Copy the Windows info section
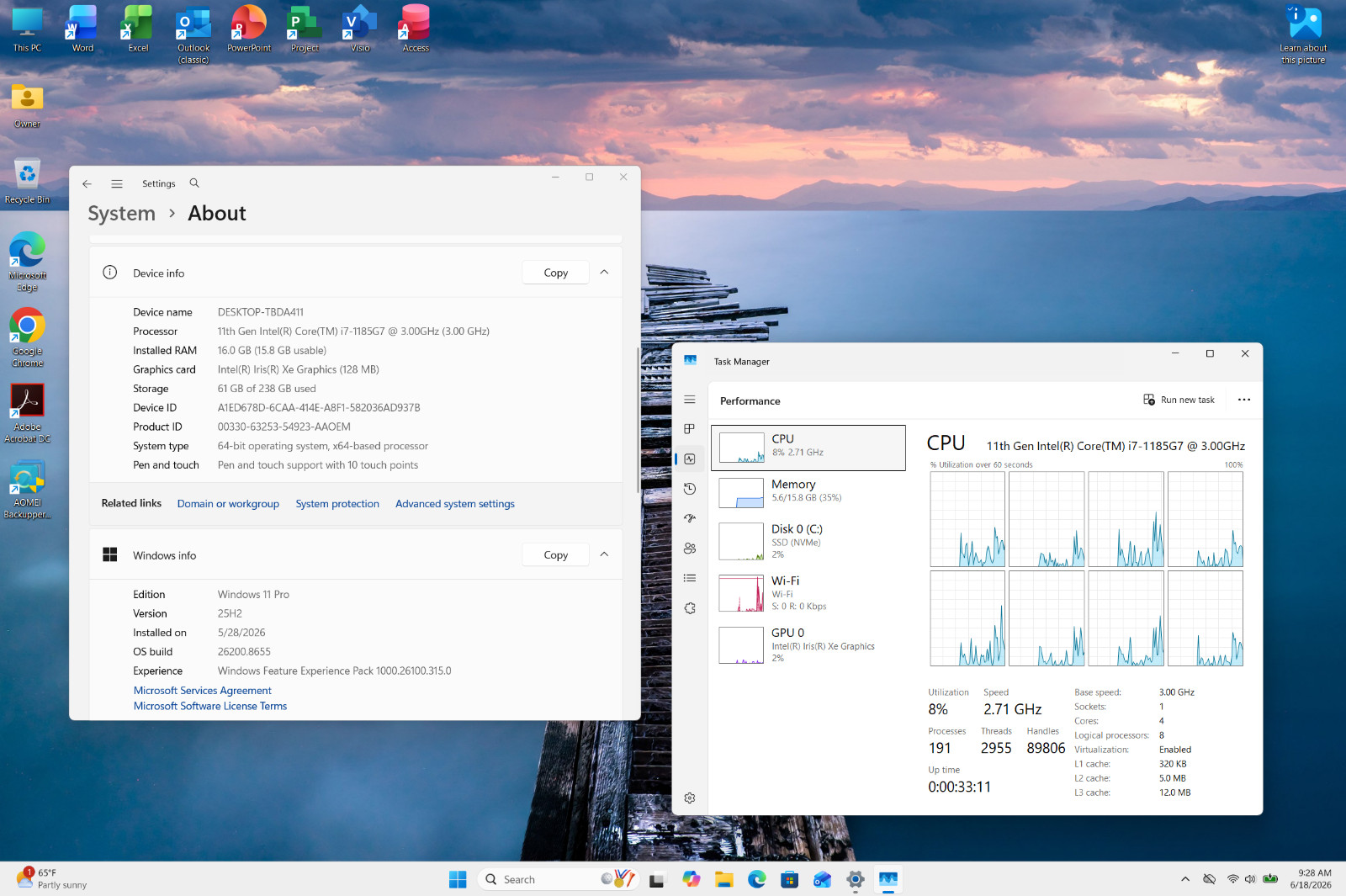This screenshot has height=896, width=1346. coord(555,555)
